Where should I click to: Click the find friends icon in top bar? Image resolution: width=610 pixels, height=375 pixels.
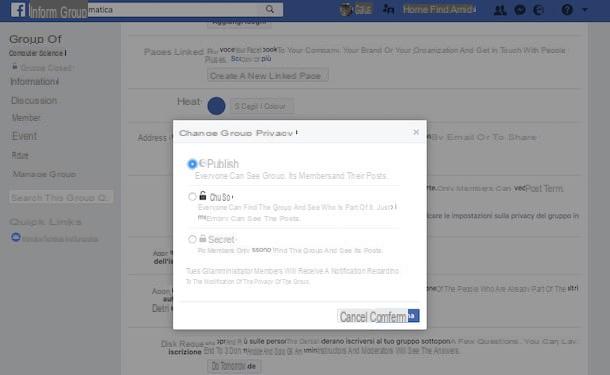click(x=388, y=9)
